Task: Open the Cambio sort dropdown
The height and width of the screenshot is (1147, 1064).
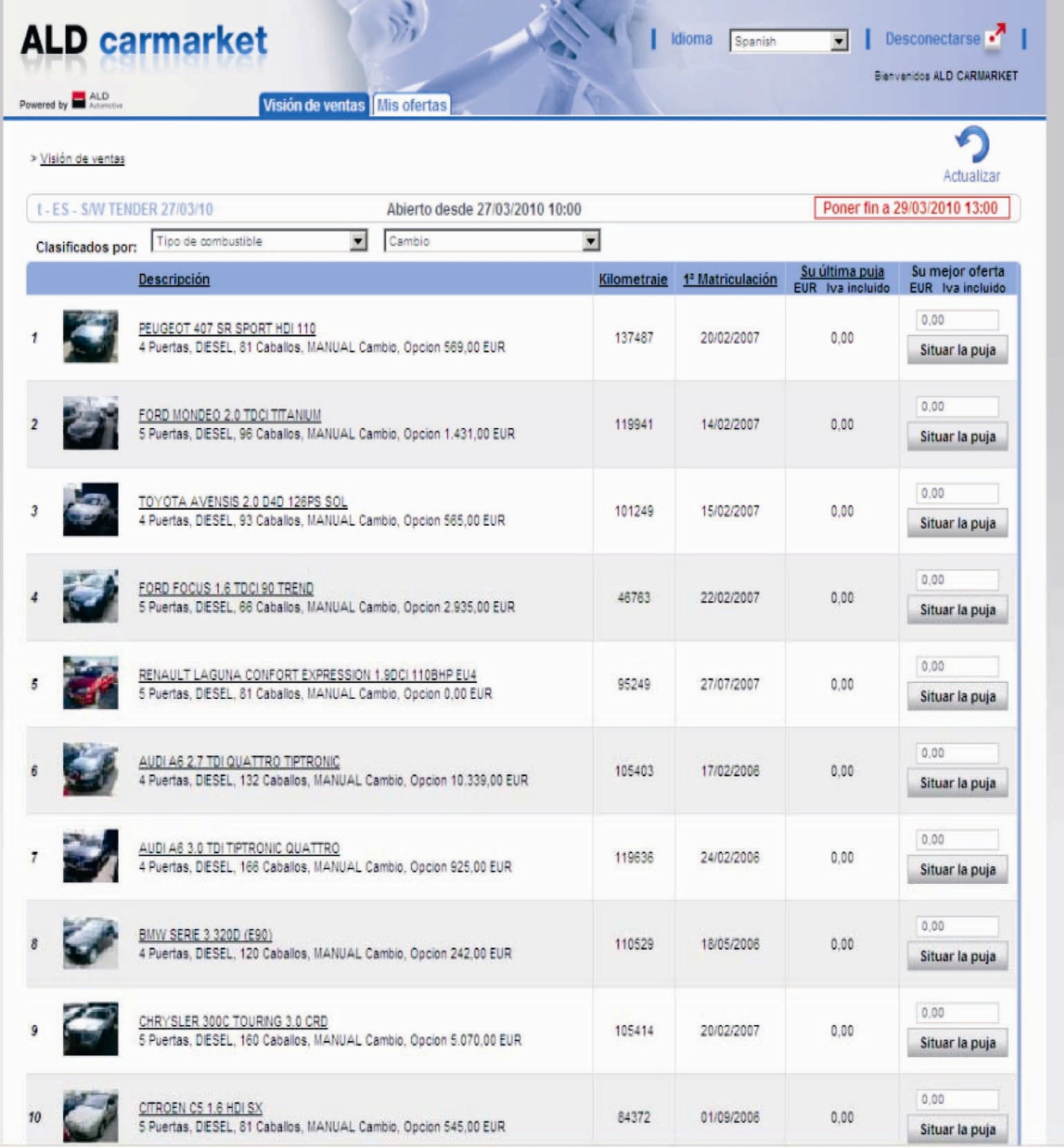Action: tap(591, 240)
